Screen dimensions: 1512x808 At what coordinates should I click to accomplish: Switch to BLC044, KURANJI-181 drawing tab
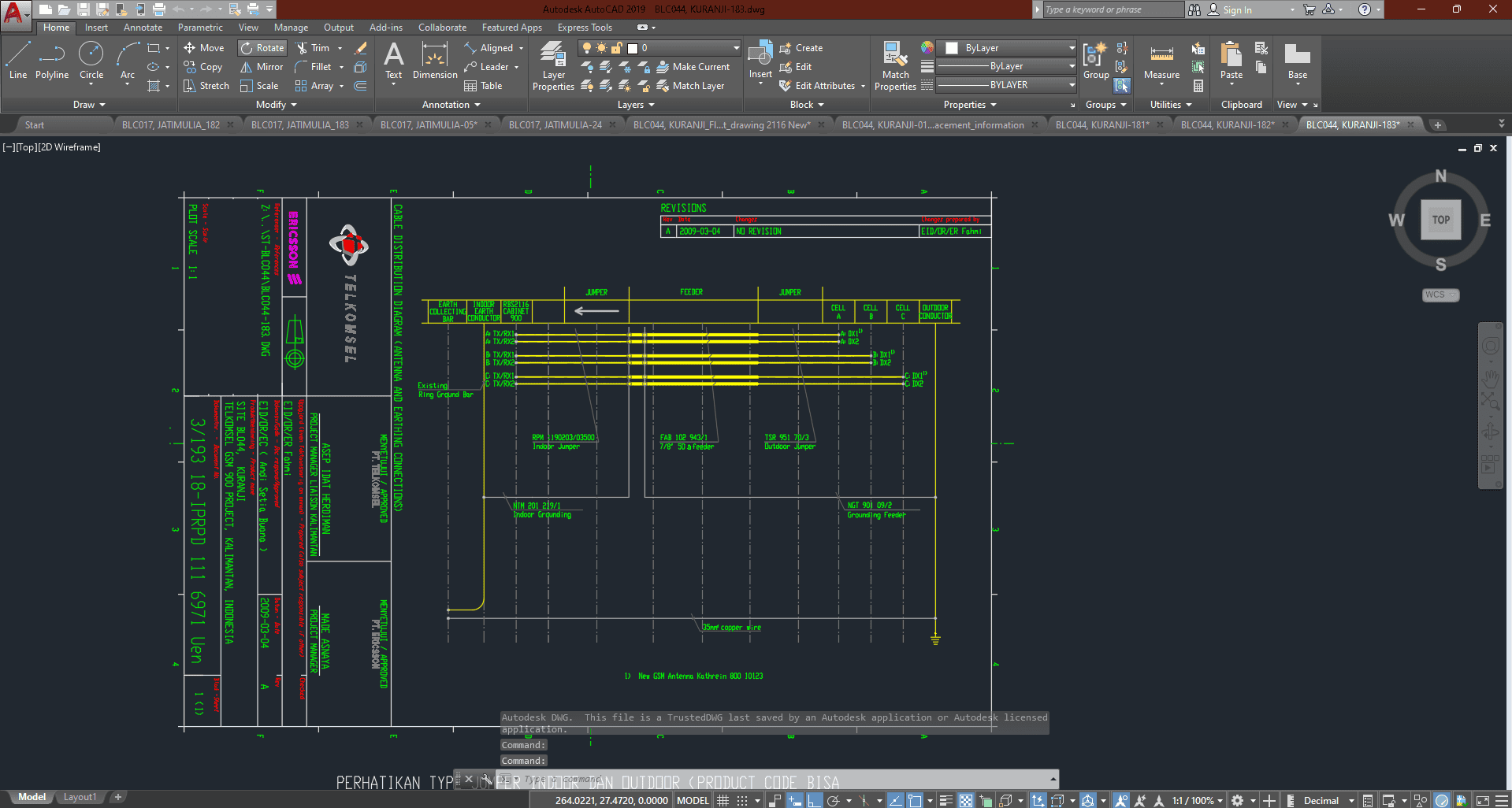[x=1101, y=124]
